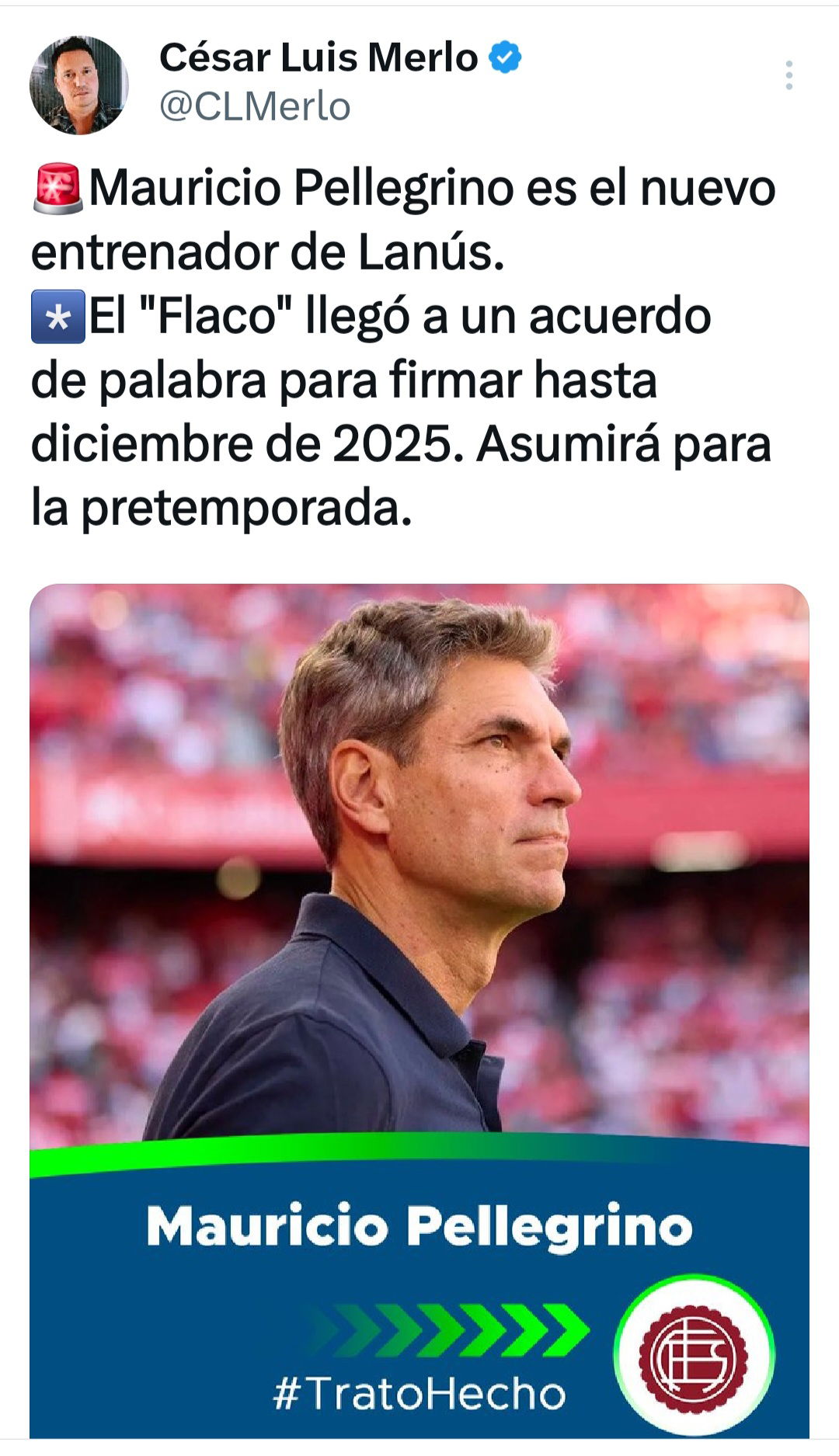
Task: Open the three-dot tweet options menu
Action: point(789,75)
